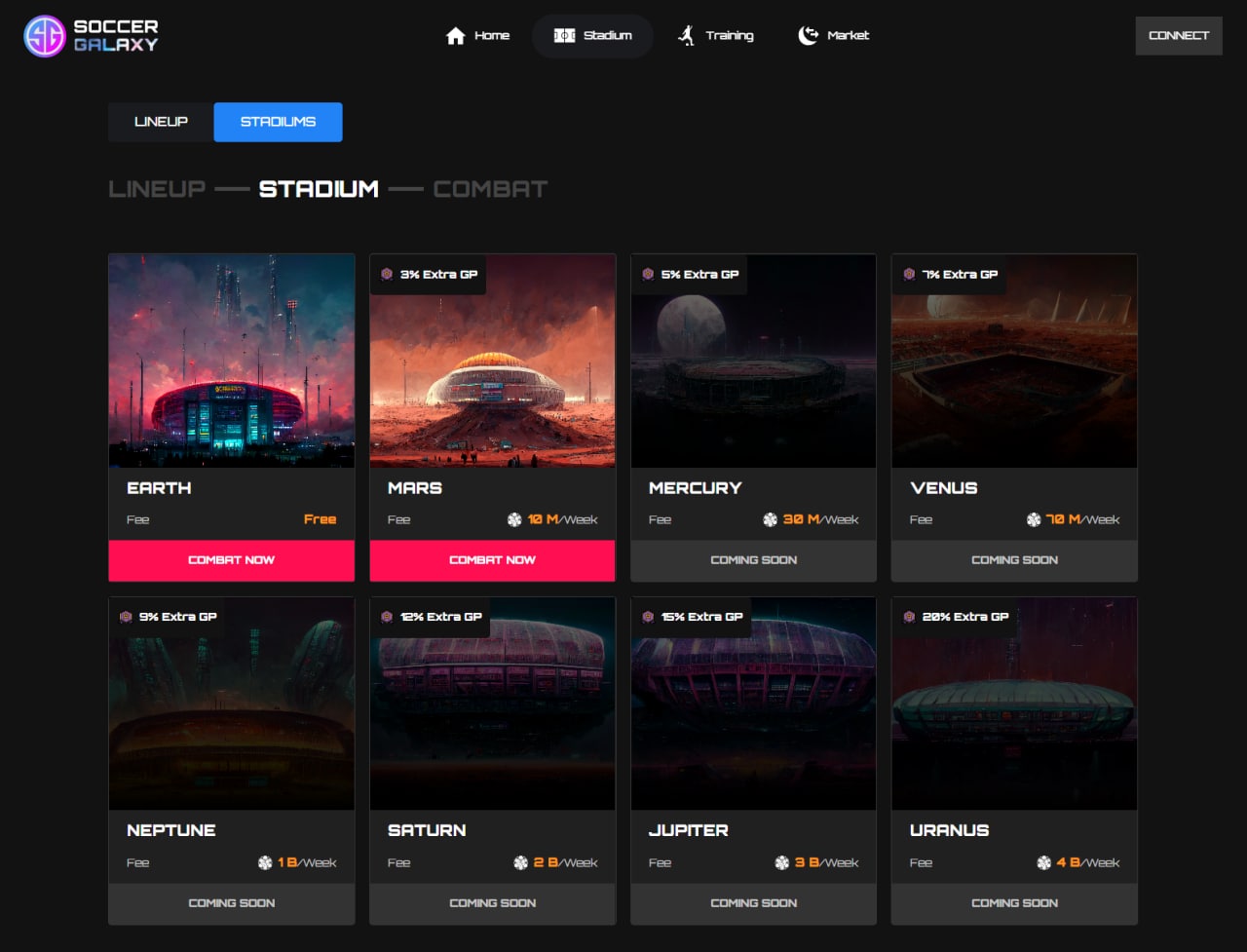Click the Market moon icon
The width and height of the screenshot is (1247, 952).
[808, 36]
